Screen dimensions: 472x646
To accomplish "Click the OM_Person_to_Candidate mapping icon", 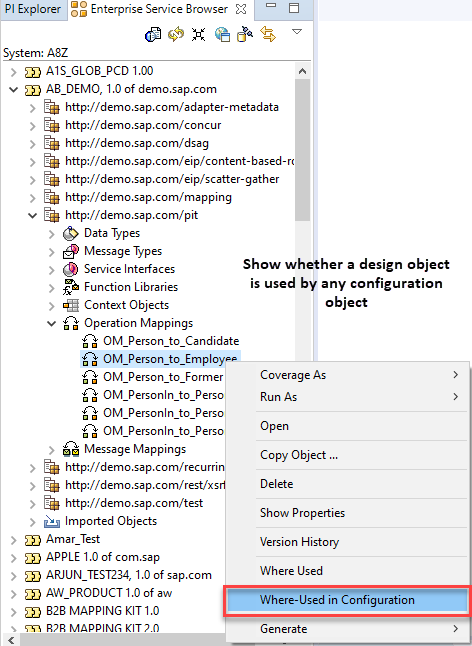I will click(90, 342).
